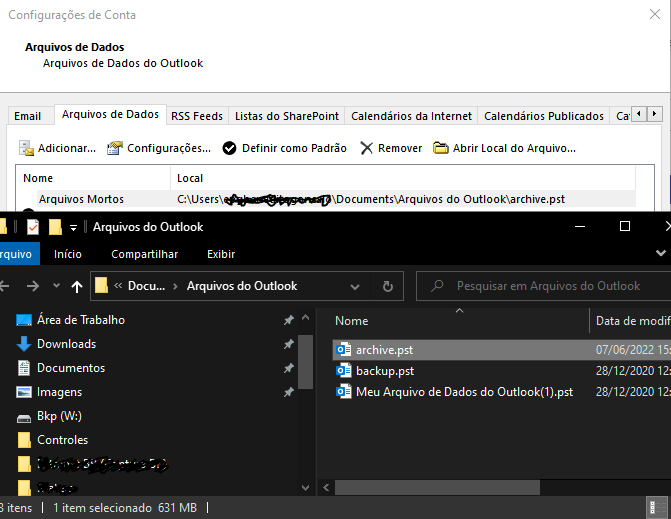The image size is (671, 519).
Task: Click pin icon next to Documentos
Action: pyautogui.click(x=289, y=368)
